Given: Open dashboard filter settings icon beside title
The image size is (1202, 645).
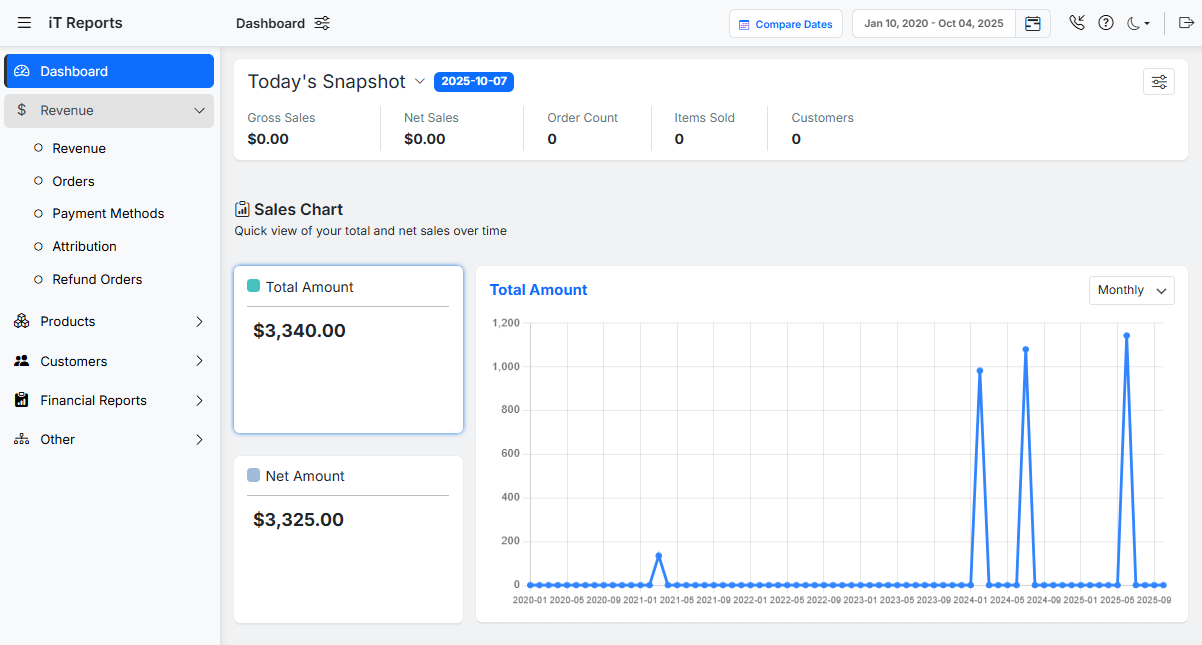Looking at the screenshot, I should 322,23.
